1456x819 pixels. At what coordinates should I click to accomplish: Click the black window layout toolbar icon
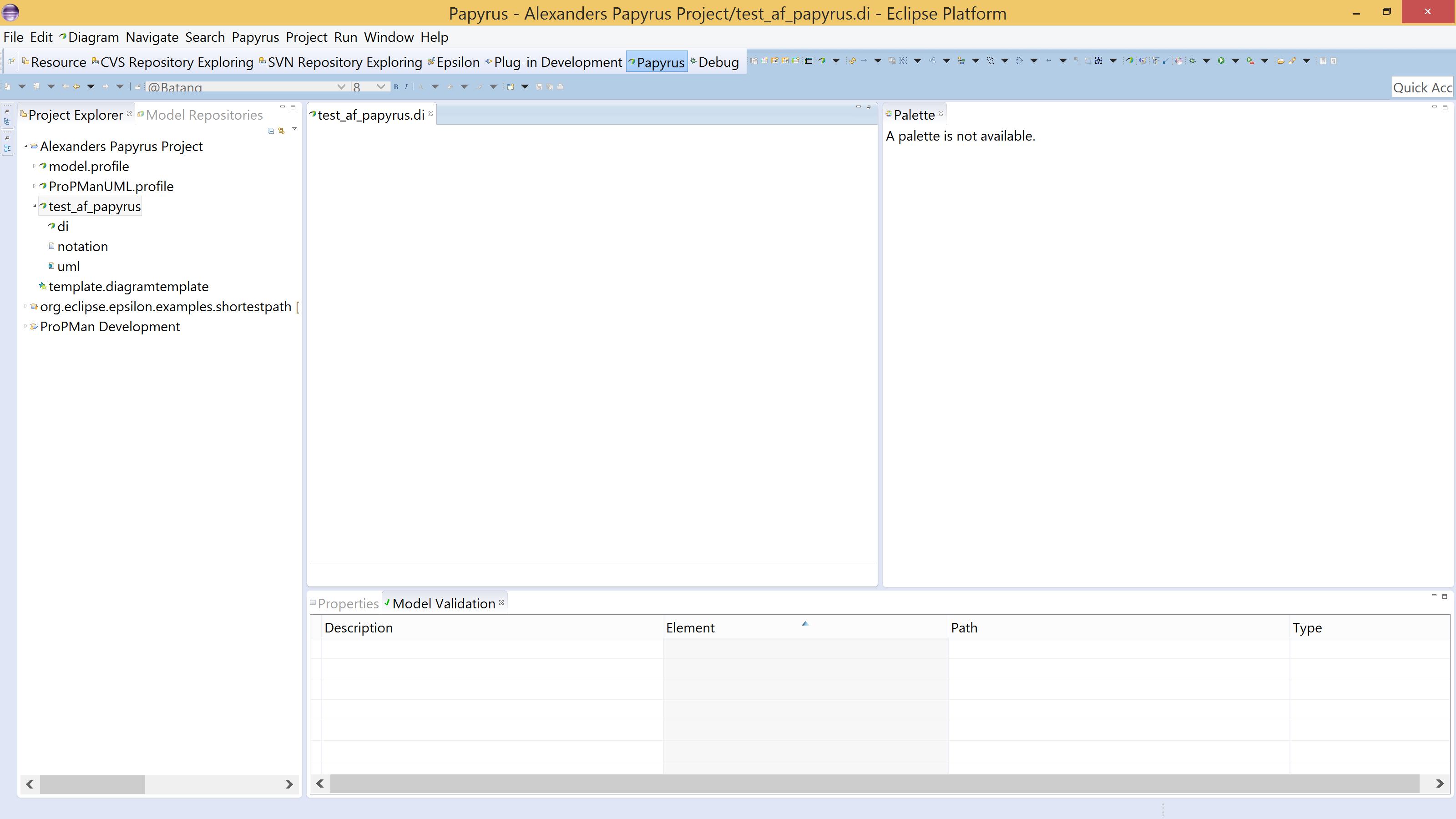[808, 61]
